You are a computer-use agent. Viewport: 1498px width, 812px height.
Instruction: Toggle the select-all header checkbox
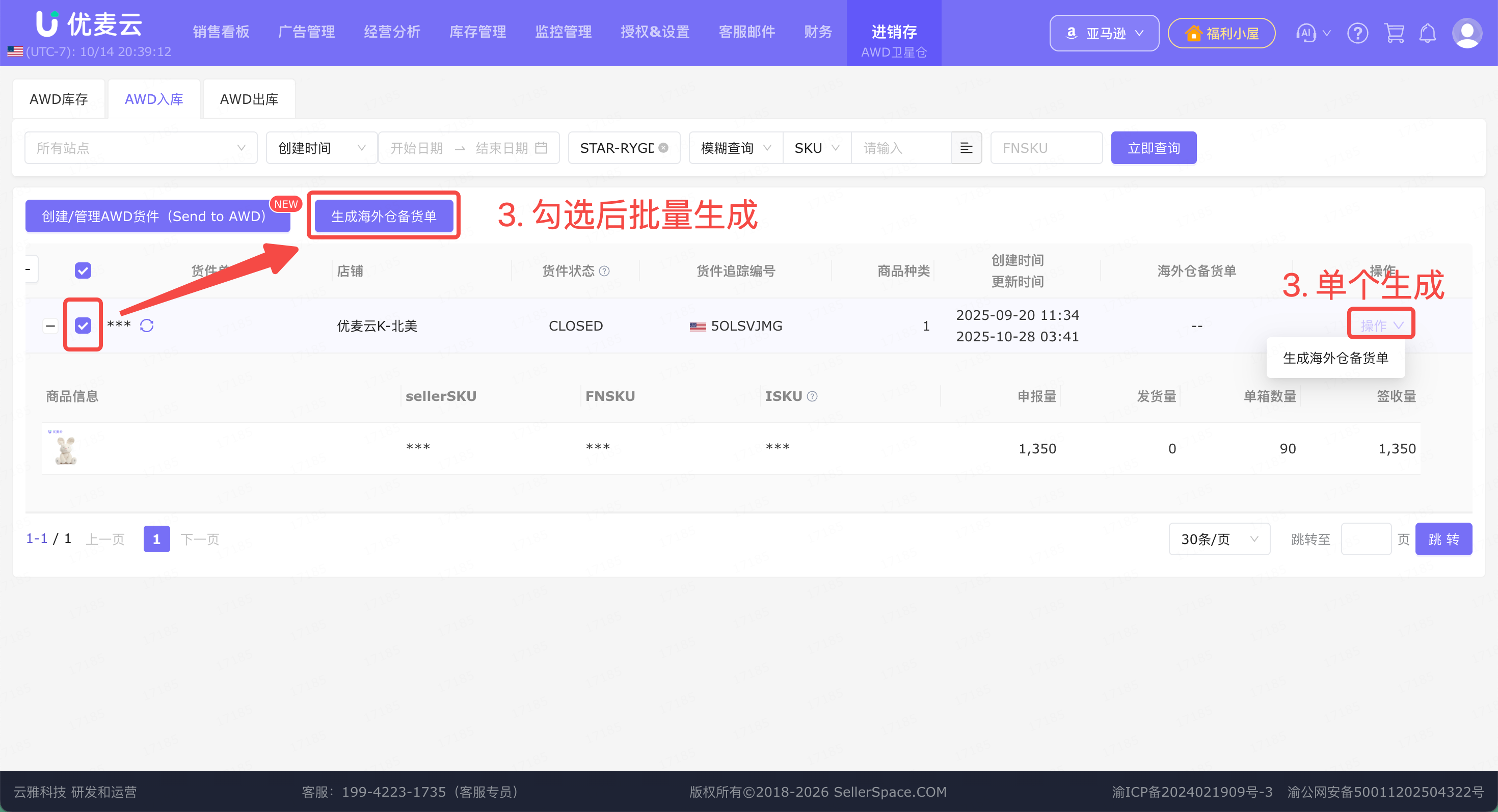pos(83,270)
